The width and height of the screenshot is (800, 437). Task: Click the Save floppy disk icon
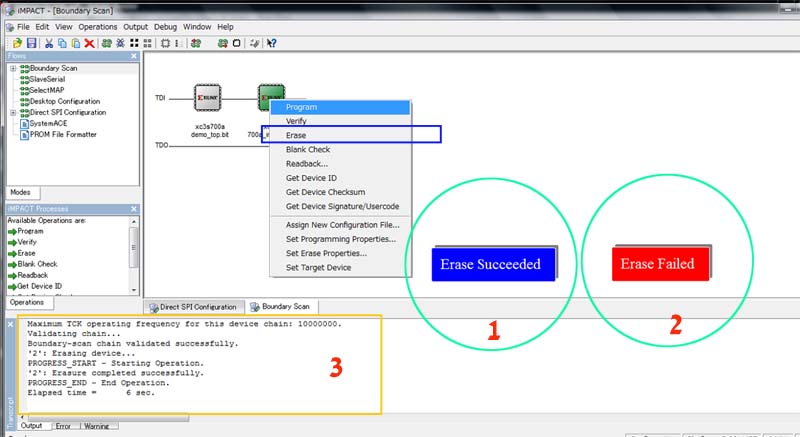tap(32, 43)
